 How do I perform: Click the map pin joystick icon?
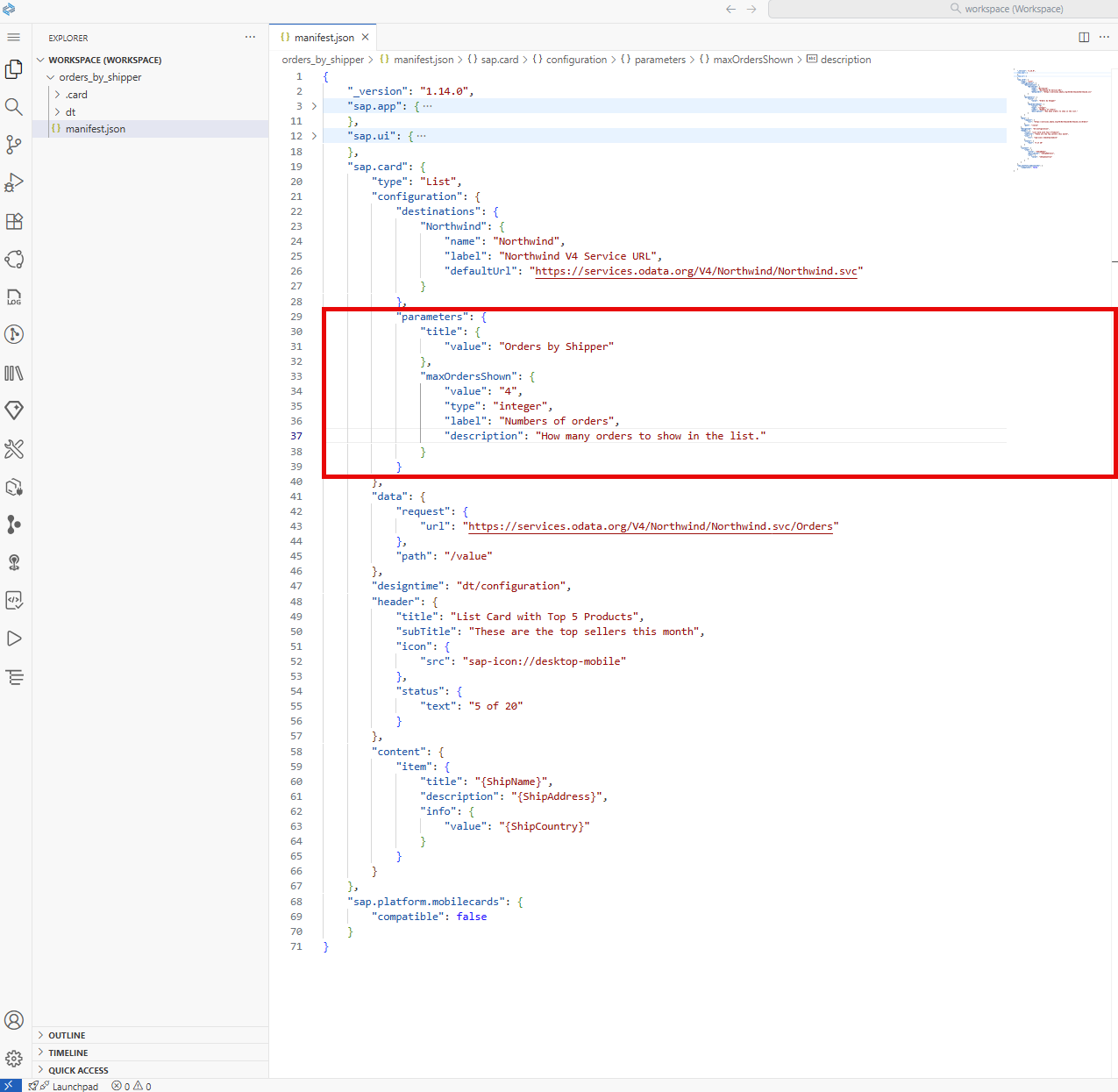point(14,562)
